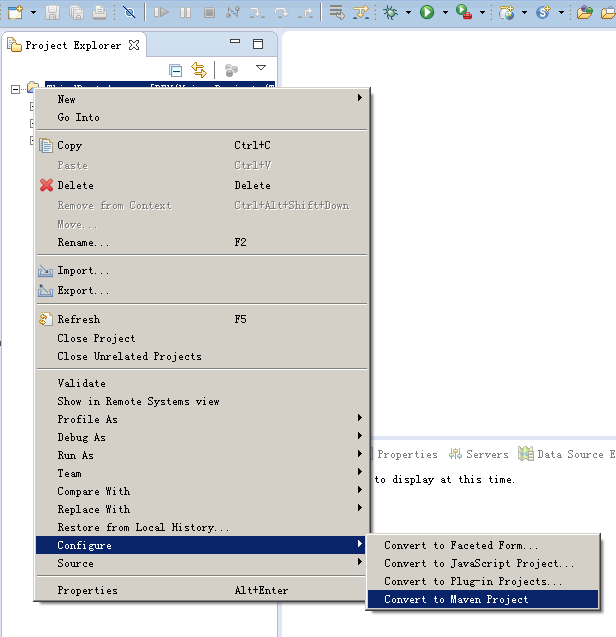
Task: Select Export... menu entry
Action: point(202,290)
